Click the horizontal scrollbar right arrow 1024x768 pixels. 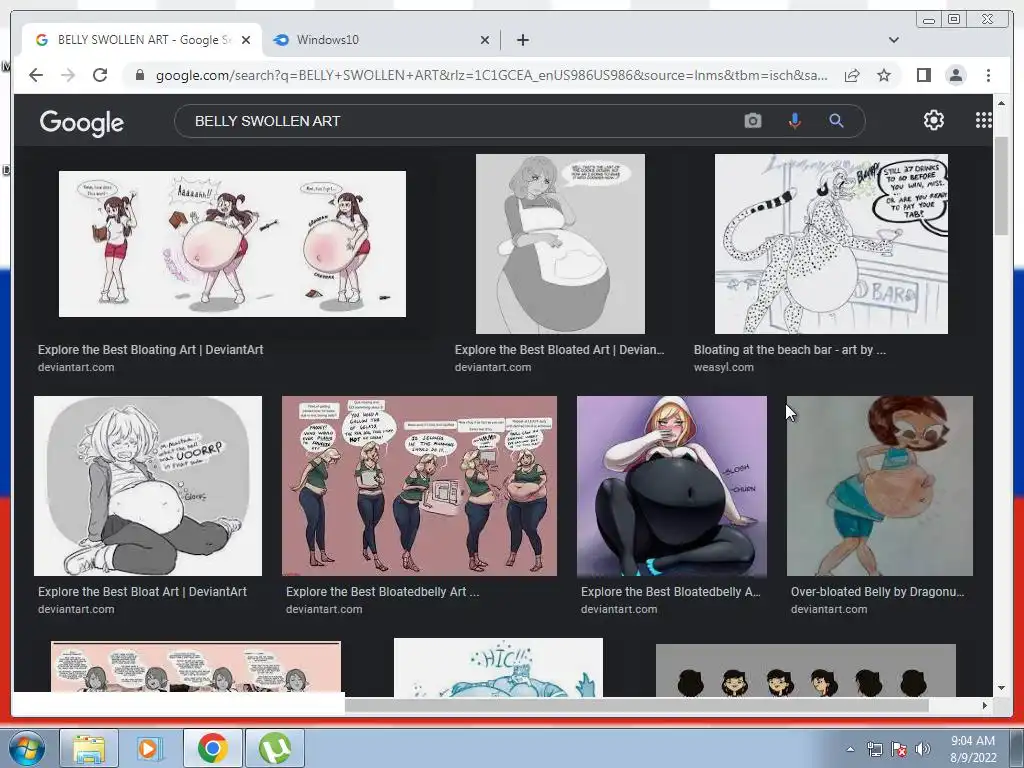985,705
